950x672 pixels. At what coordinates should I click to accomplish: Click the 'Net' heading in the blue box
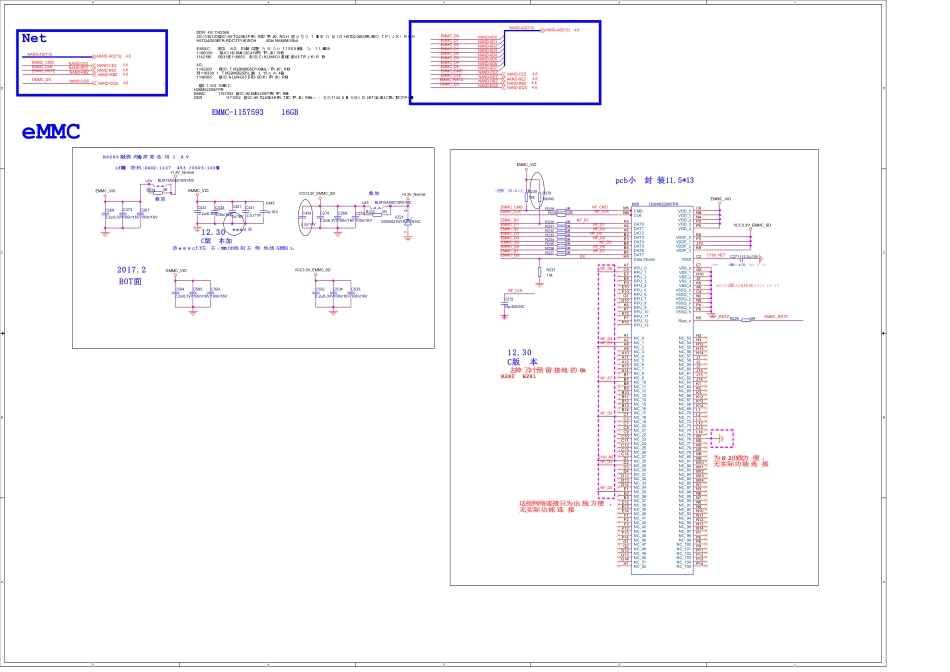point(34,39)
